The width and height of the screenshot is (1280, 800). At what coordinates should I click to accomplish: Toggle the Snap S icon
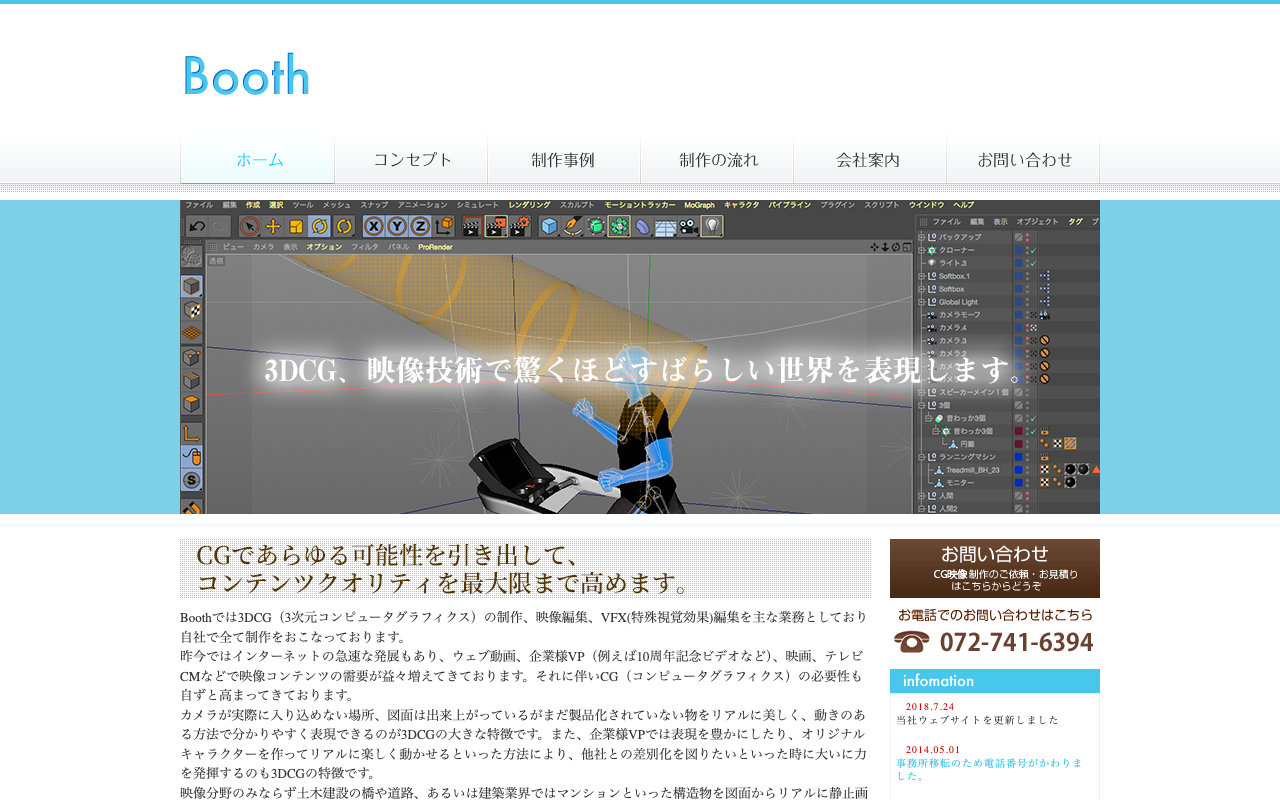(191, 480)
